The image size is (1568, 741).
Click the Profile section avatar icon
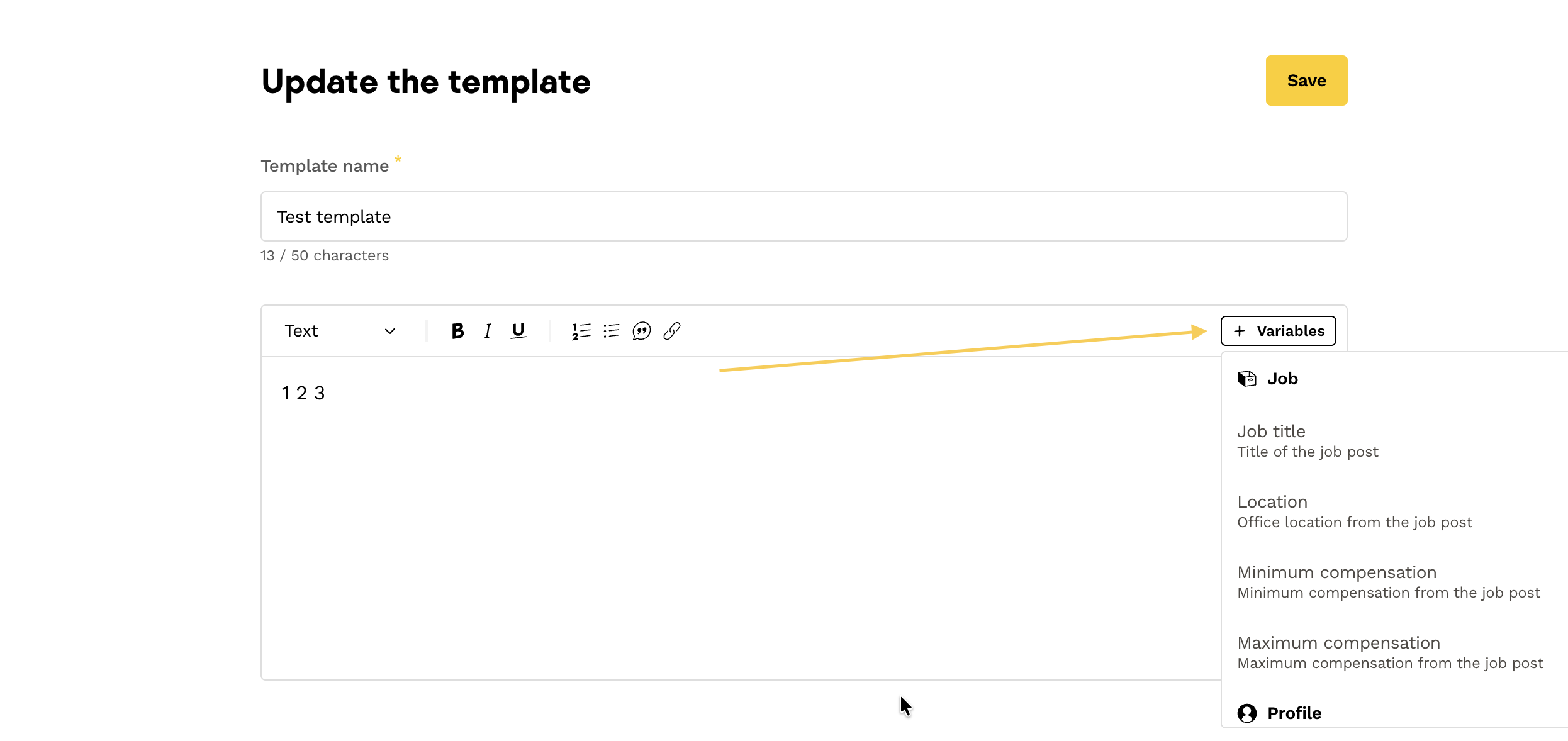[x=1246, y=713]
